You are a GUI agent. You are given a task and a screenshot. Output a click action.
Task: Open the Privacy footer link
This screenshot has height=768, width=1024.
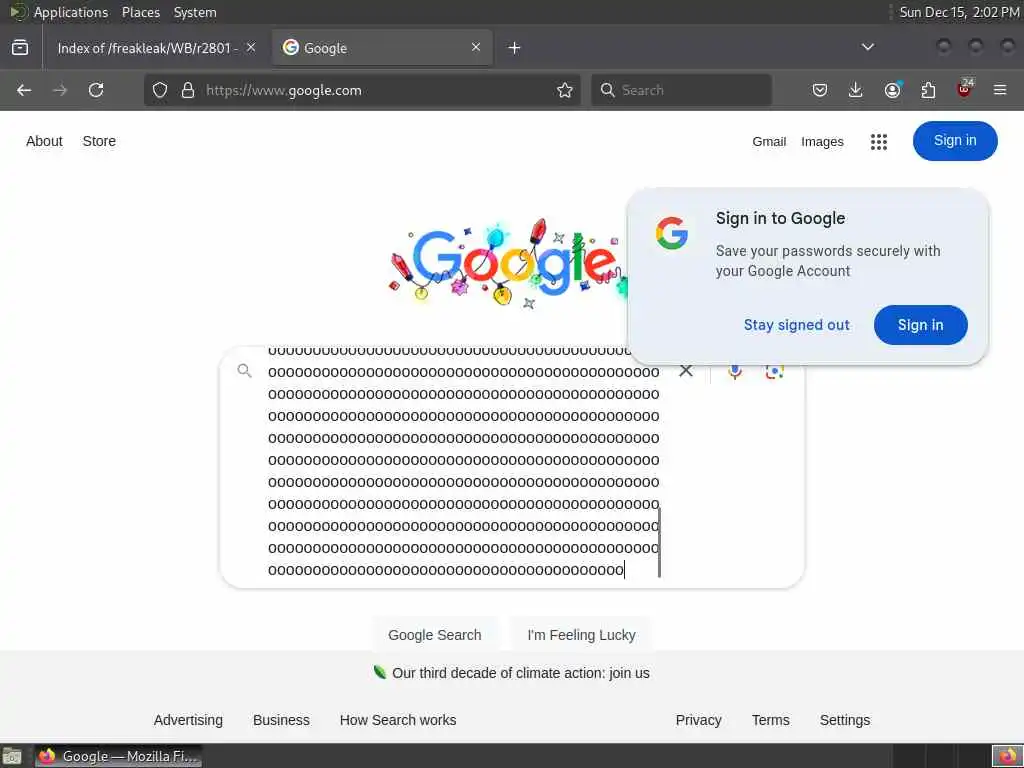[698, 720]
